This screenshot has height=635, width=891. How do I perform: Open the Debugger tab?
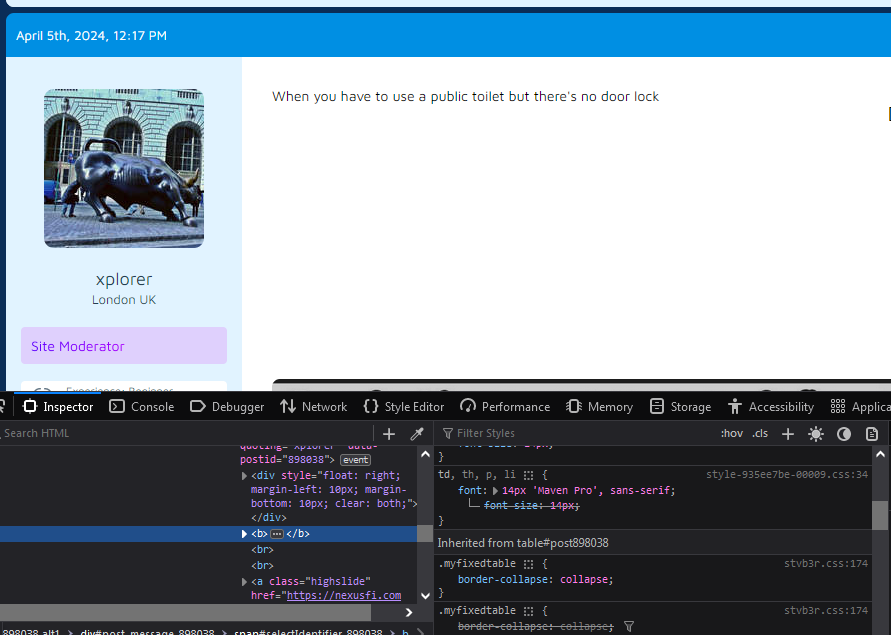coord(227,406)
